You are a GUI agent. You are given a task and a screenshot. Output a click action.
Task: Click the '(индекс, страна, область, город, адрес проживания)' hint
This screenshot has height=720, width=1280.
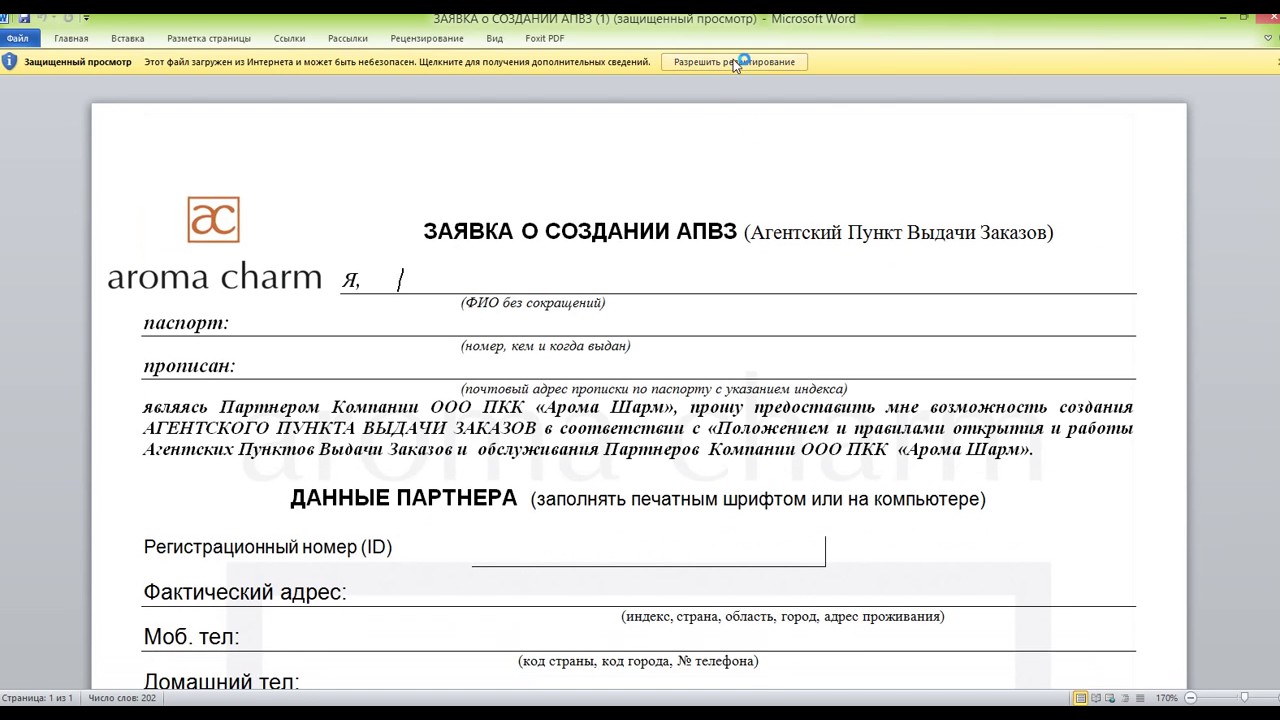[x=782, y=617]
